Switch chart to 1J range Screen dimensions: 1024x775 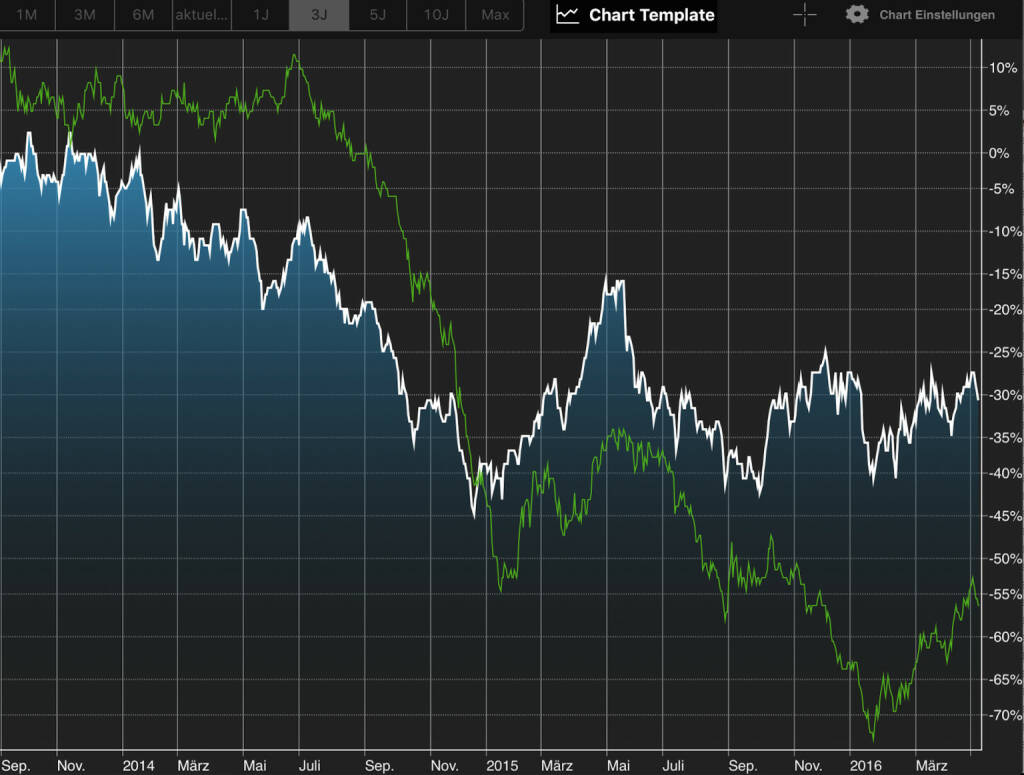pos(261,15)
